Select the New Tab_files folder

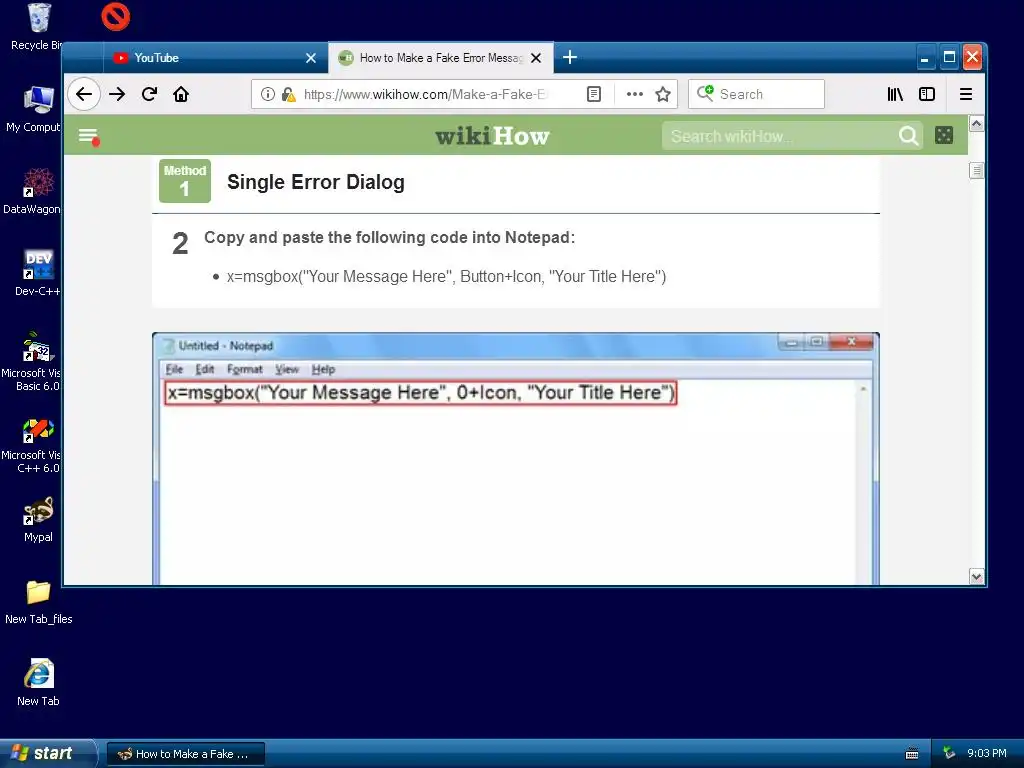(x=39, y=602)
